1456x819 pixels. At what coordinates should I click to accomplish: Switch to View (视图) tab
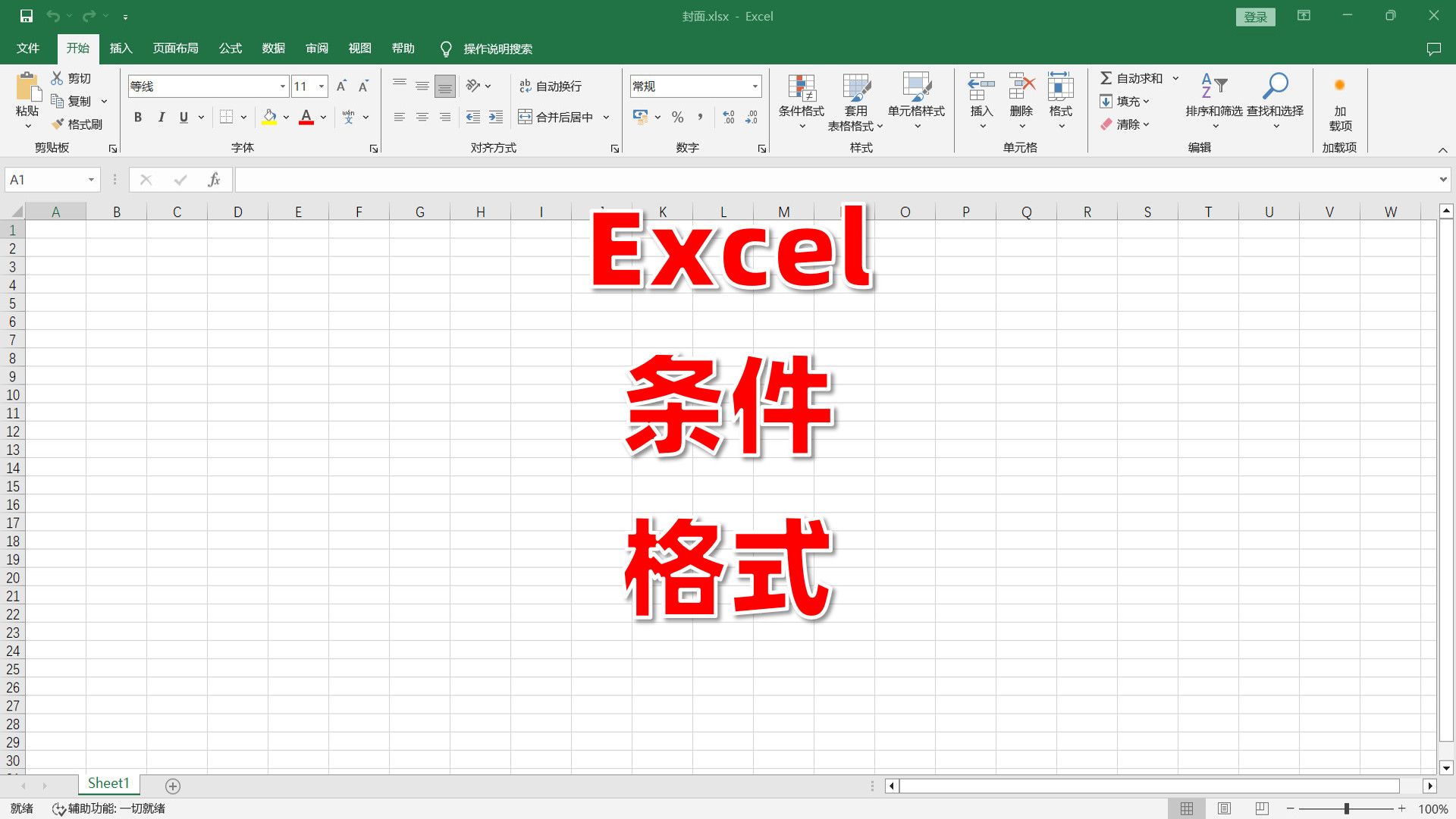click(x=360, y=49)
